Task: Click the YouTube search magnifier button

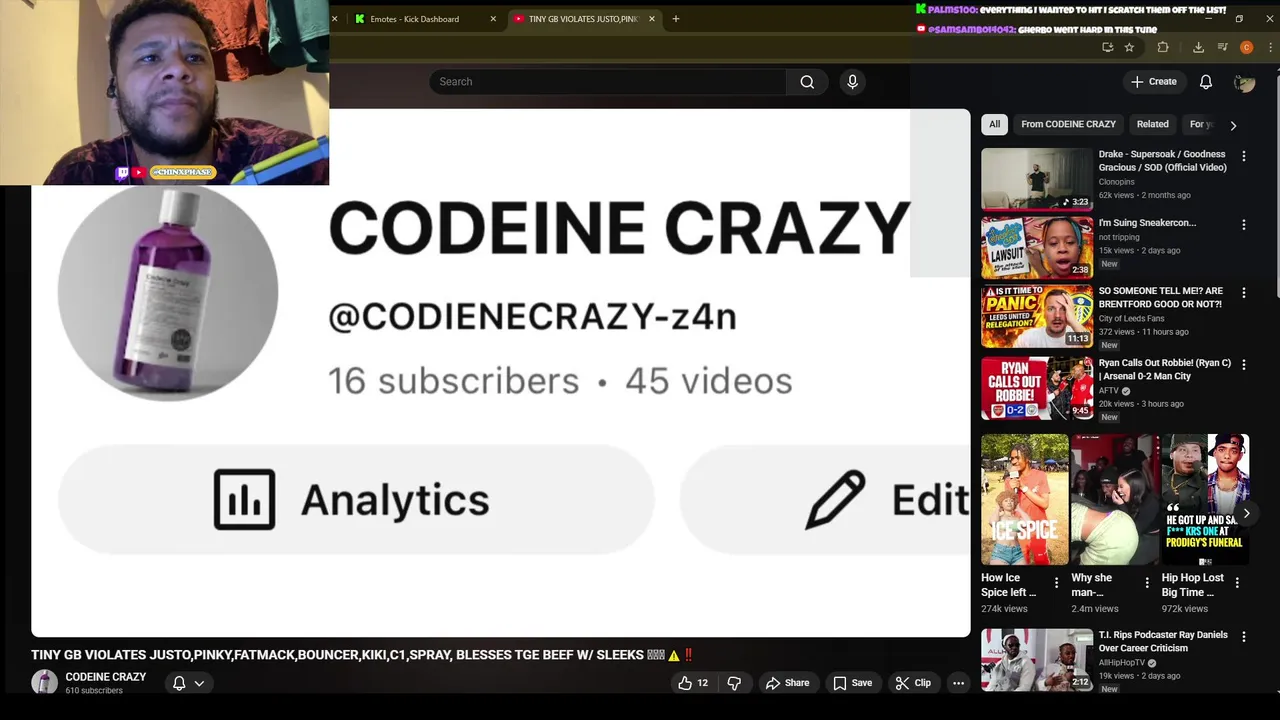Action: [807, 82]
